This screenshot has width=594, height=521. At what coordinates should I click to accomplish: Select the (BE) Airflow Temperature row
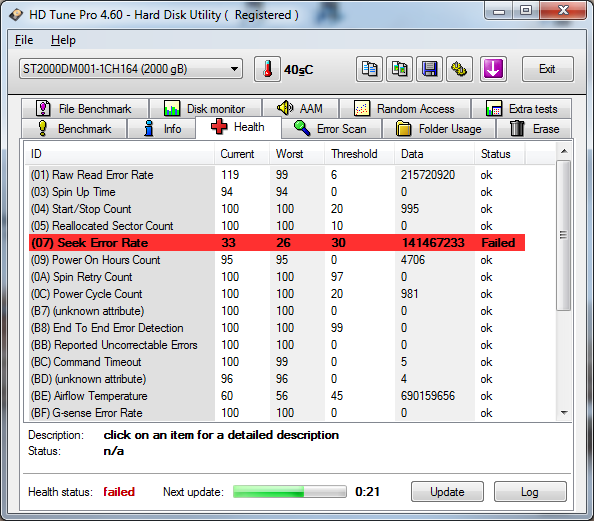click(277, 396)
